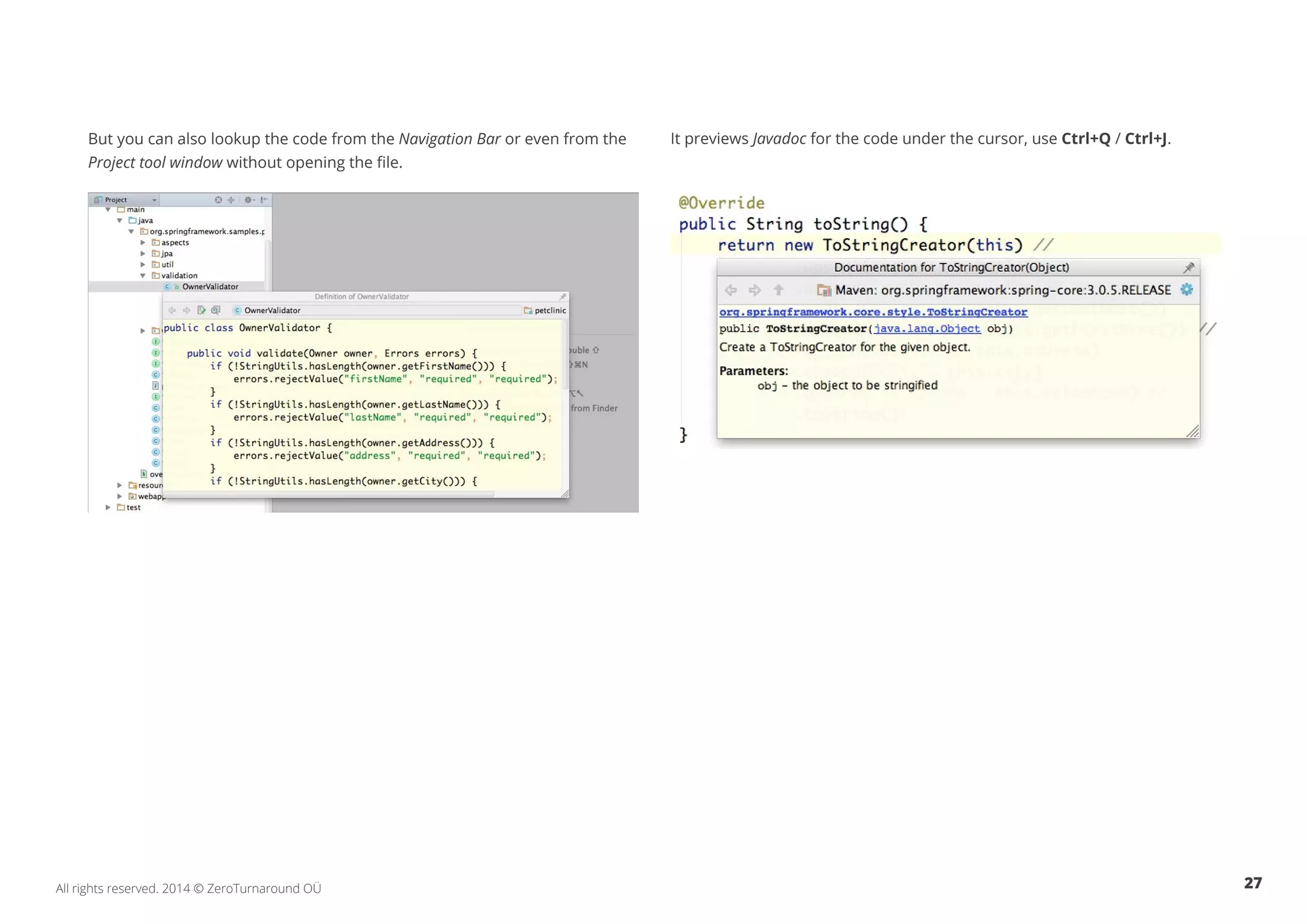Expand the webapp folder node
The height and width of the screenshot is (924, 1307).
tap(119, 496)
